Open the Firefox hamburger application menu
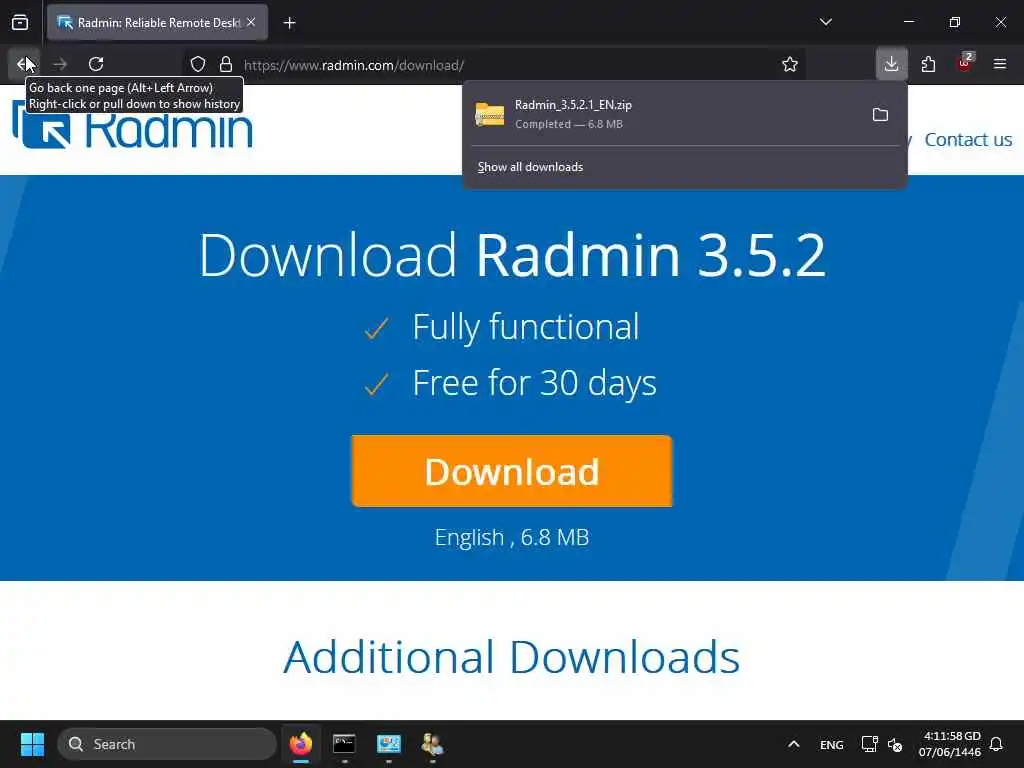The image size is (1024, 768). click(1000, 64)
